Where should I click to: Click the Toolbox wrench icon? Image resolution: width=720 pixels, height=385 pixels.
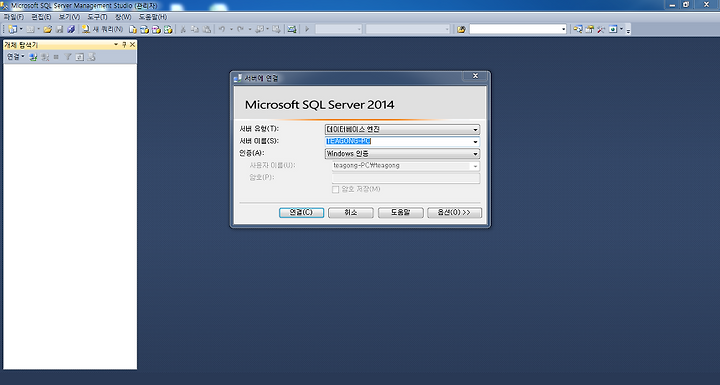point(601,29)
